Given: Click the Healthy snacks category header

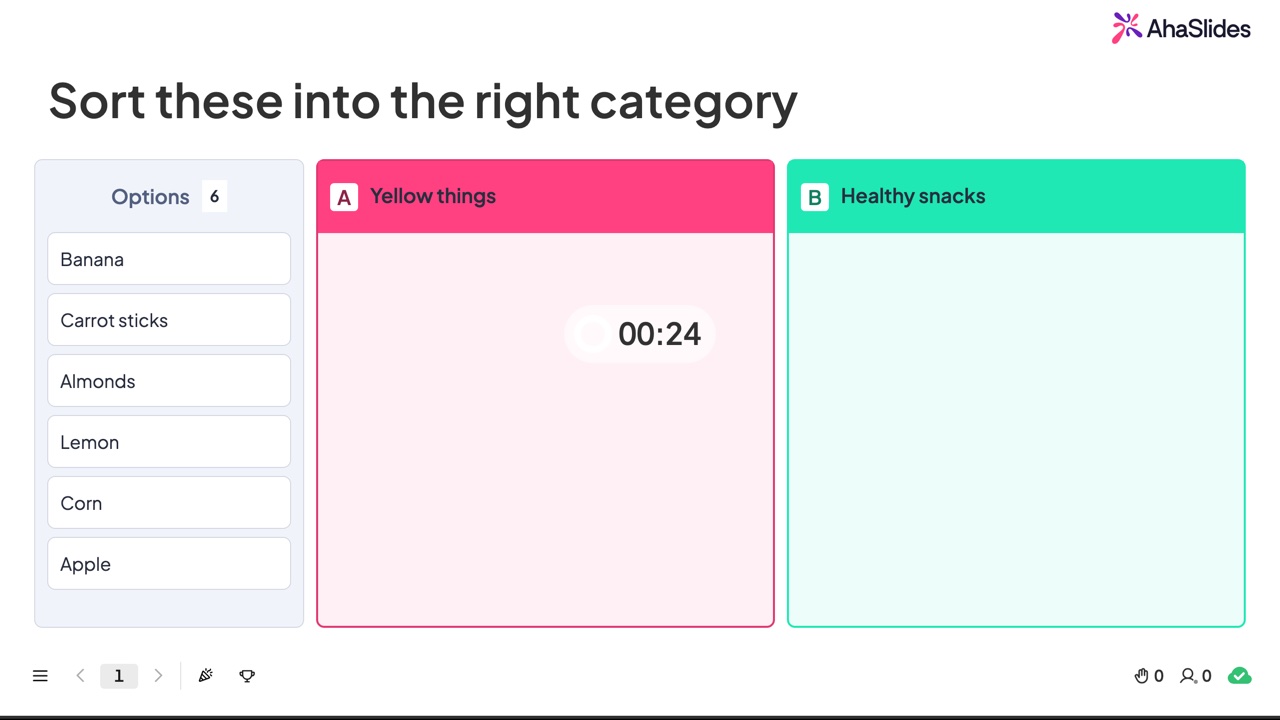Looking at the screenshot, I should 1016,197.
